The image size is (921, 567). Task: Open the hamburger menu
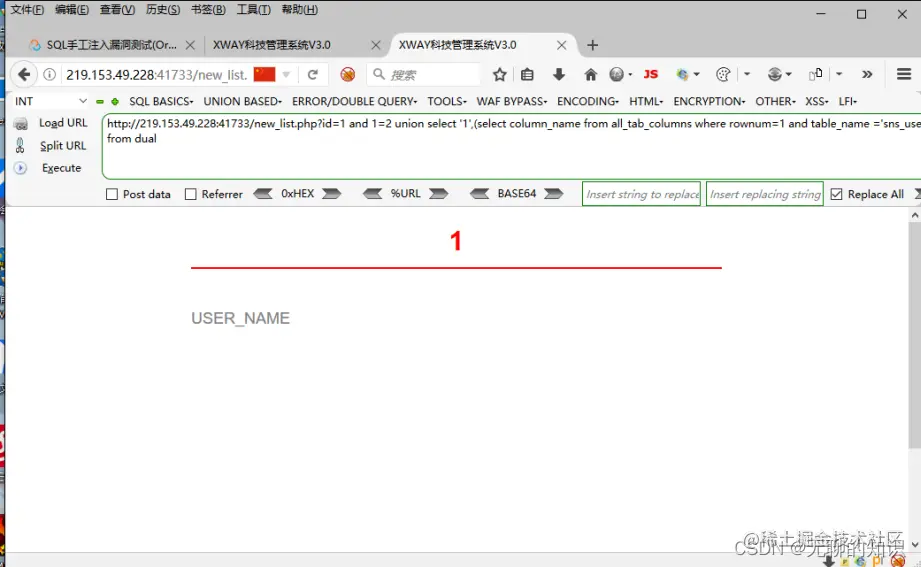point(903,74)
